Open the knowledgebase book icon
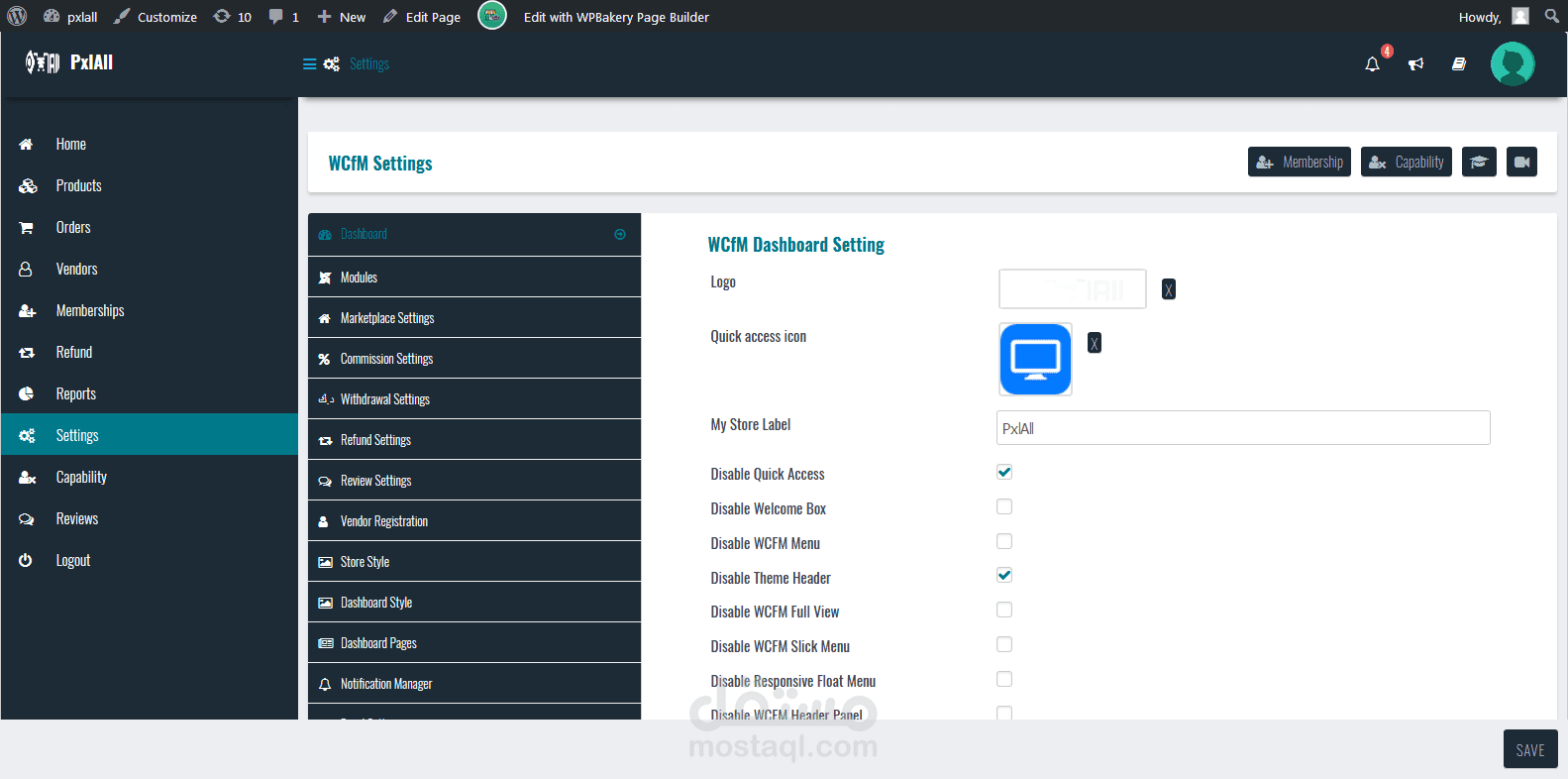 tap(1459, 64)
